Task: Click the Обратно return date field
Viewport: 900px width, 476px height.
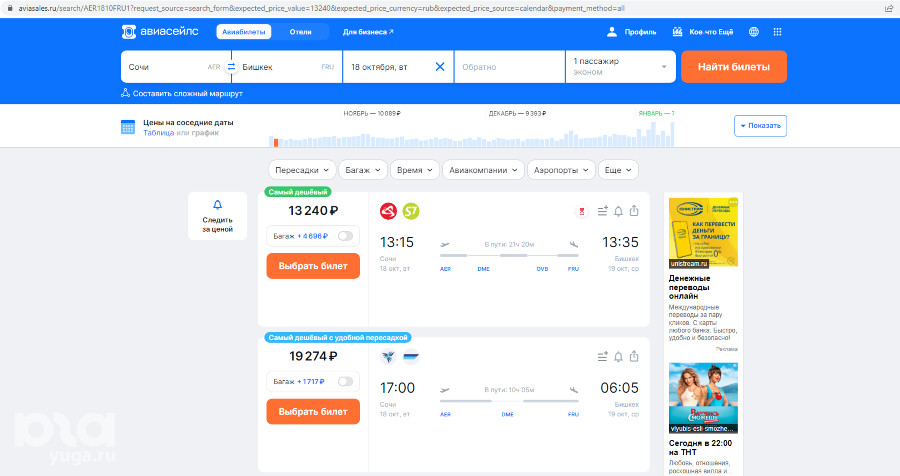Action: [508, 67]
